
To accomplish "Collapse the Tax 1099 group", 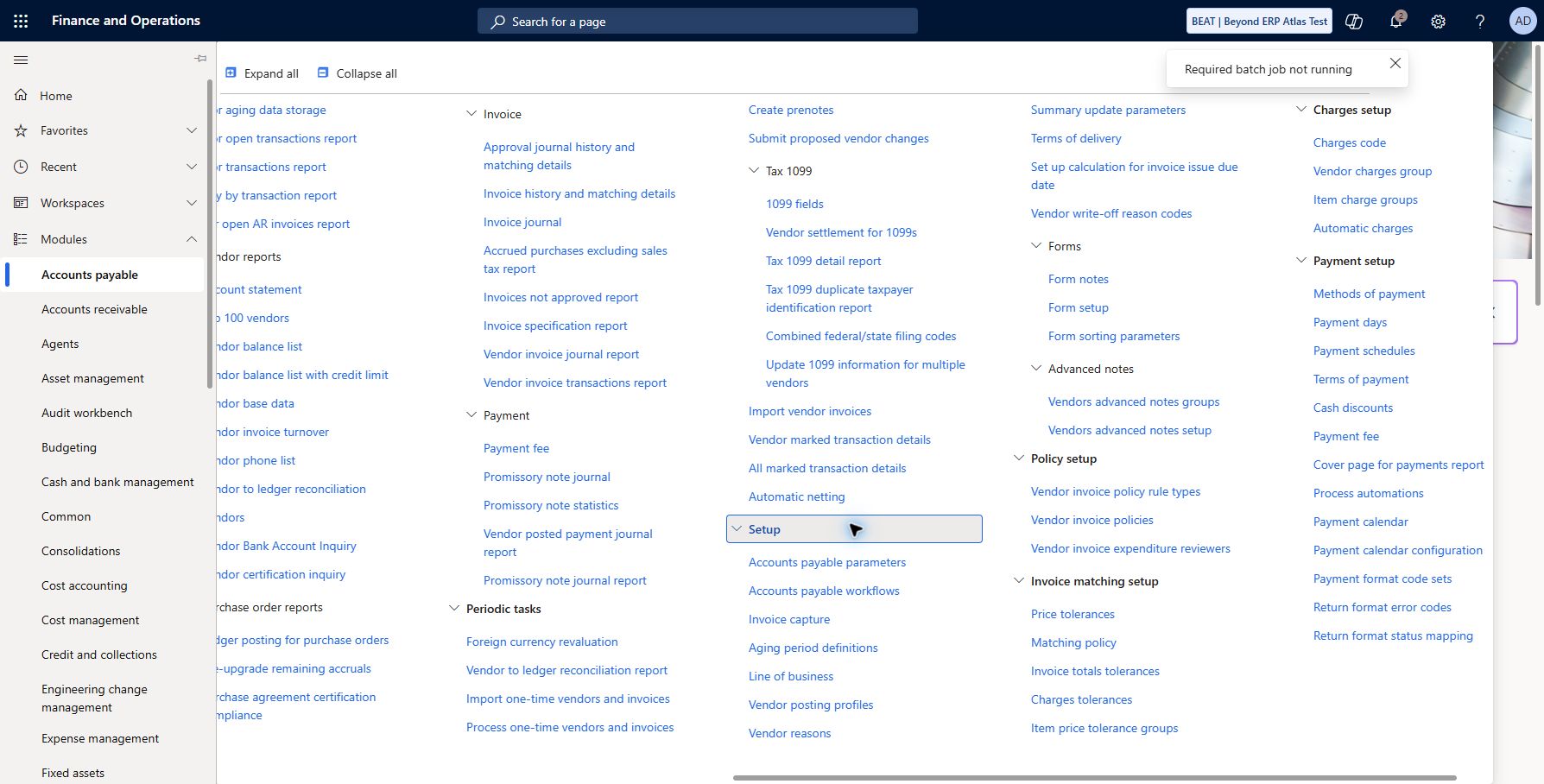I will (x=754, y=171).
